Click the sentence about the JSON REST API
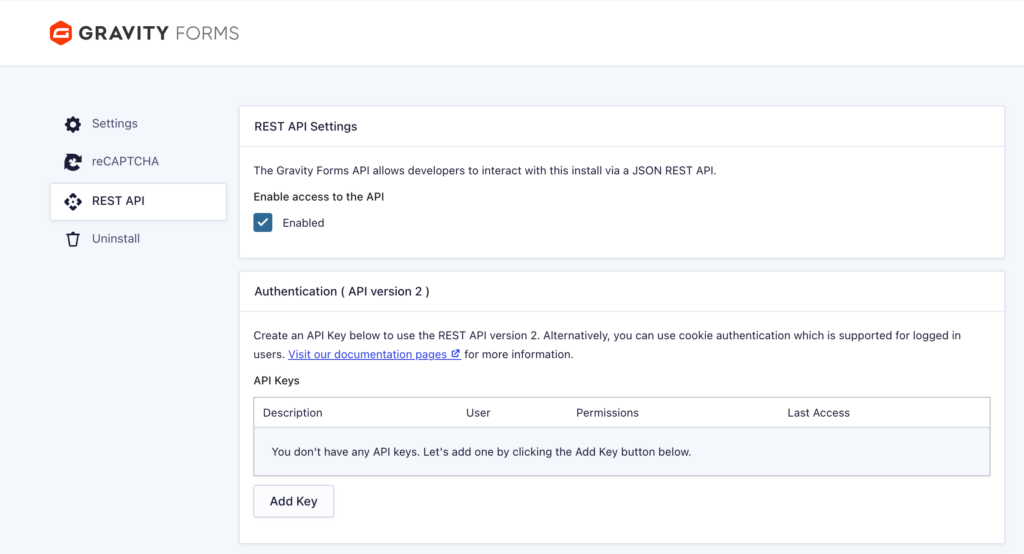Screen dimensions: 1024x554 485,171
